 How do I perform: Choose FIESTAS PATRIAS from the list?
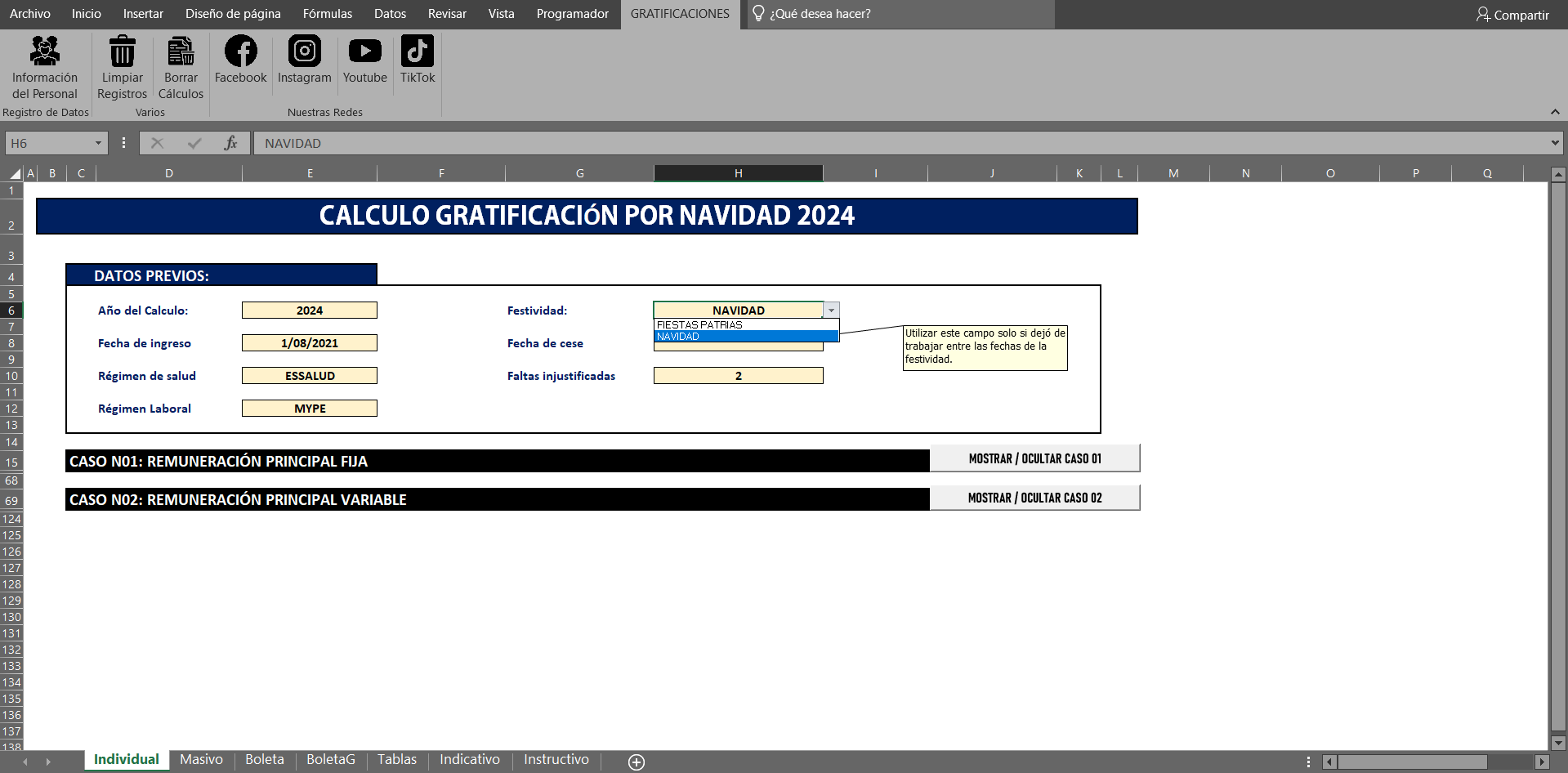point(699,324)
